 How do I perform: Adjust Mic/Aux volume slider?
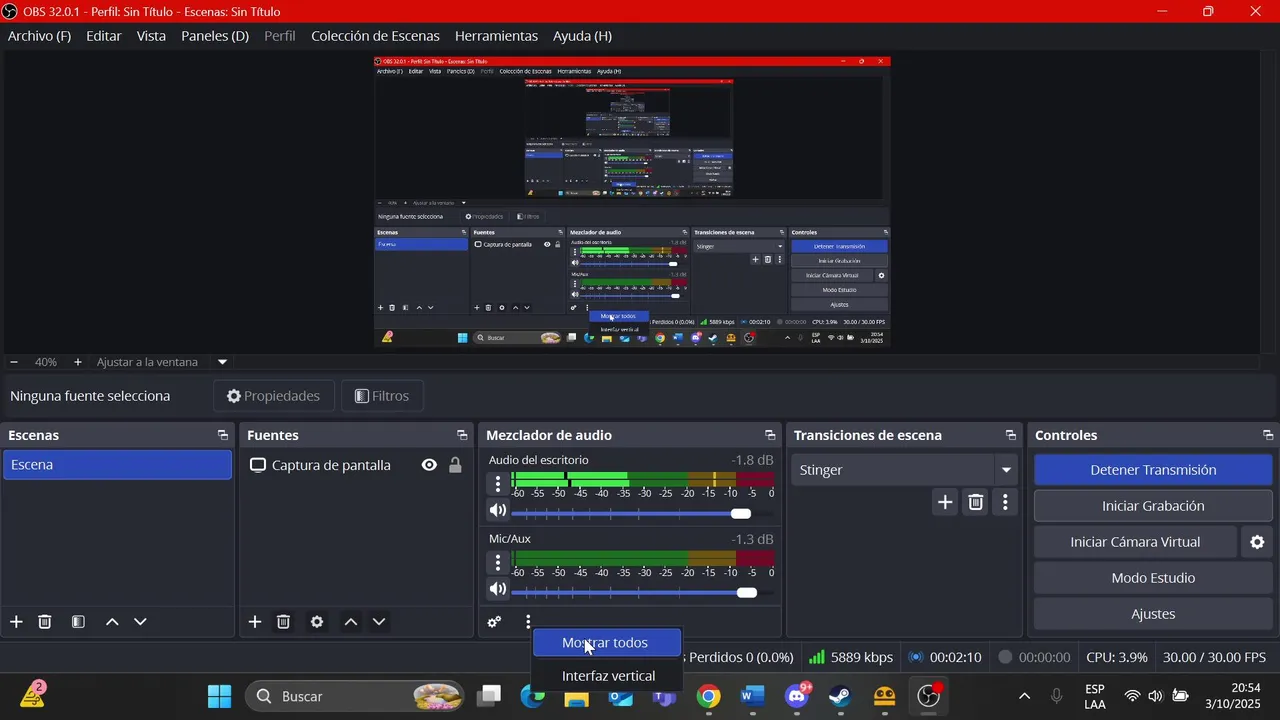tap(642, 592)
